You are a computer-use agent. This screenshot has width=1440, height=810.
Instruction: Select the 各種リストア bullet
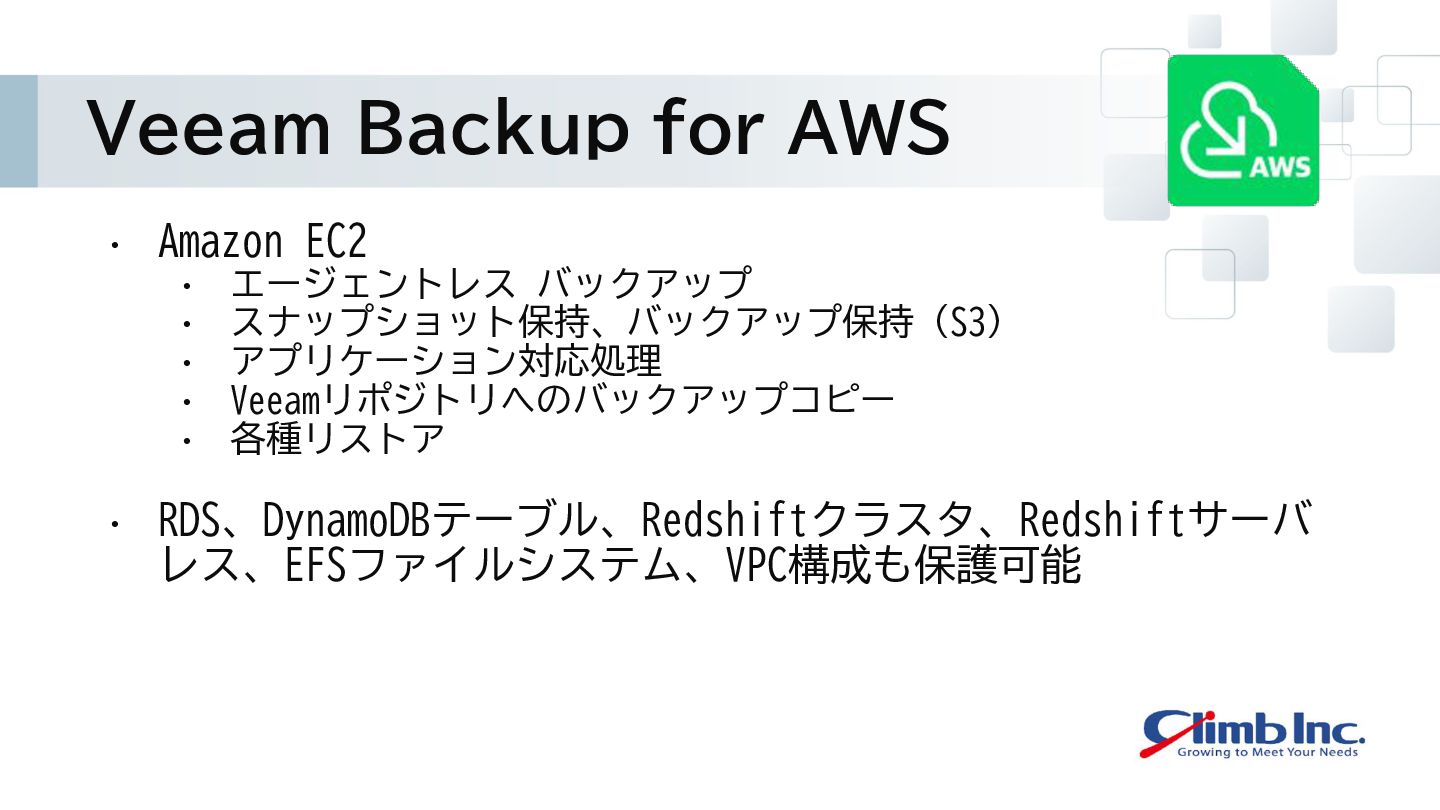tap(337, 439)
